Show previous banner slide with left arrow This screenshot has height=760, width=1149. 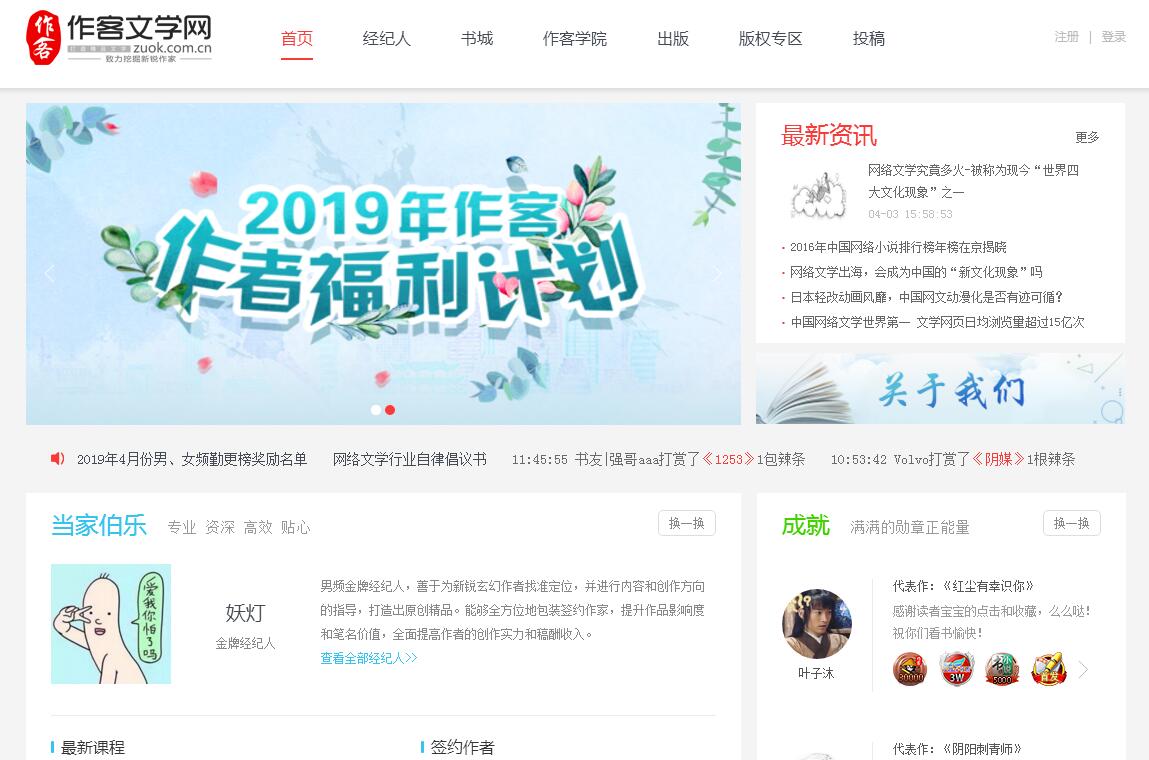[x=49, y=273]
